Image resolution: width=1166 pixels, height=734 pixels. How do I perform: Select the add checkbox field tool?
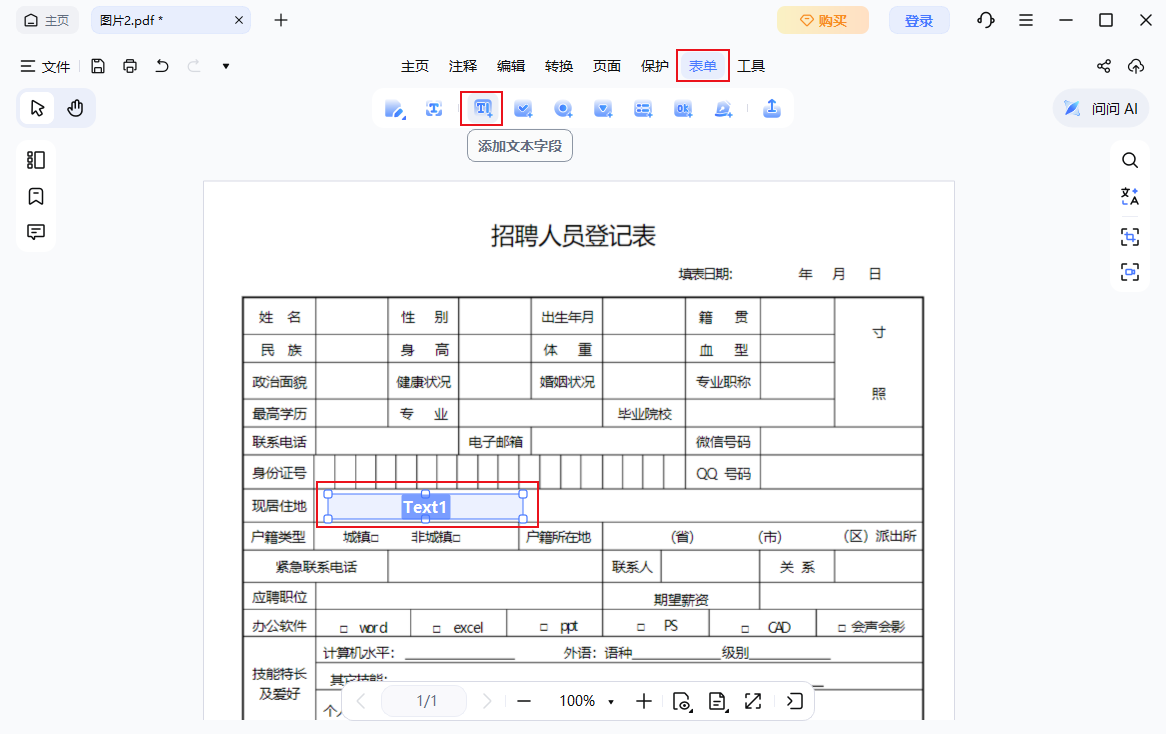coord(524,109)
